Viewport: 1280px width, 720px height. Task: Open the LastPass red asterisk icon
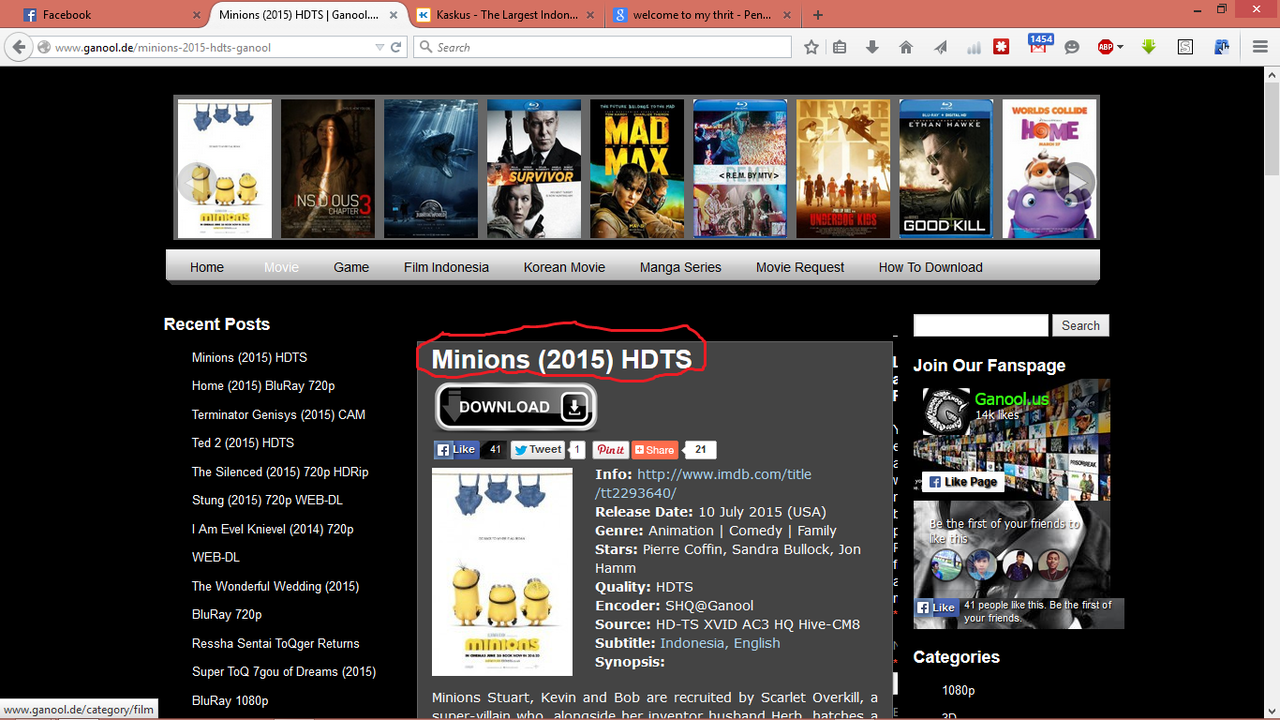pos(1002,47)
